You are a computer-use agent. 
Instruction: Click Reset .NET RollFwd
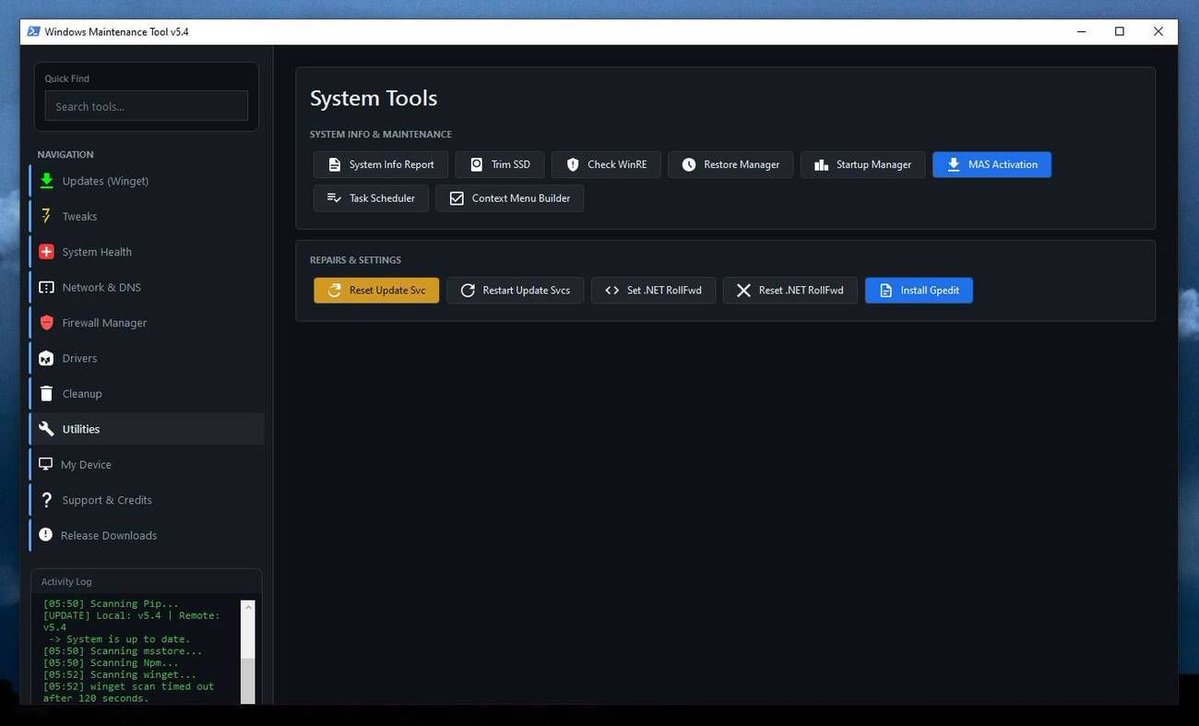coord(790,290)
